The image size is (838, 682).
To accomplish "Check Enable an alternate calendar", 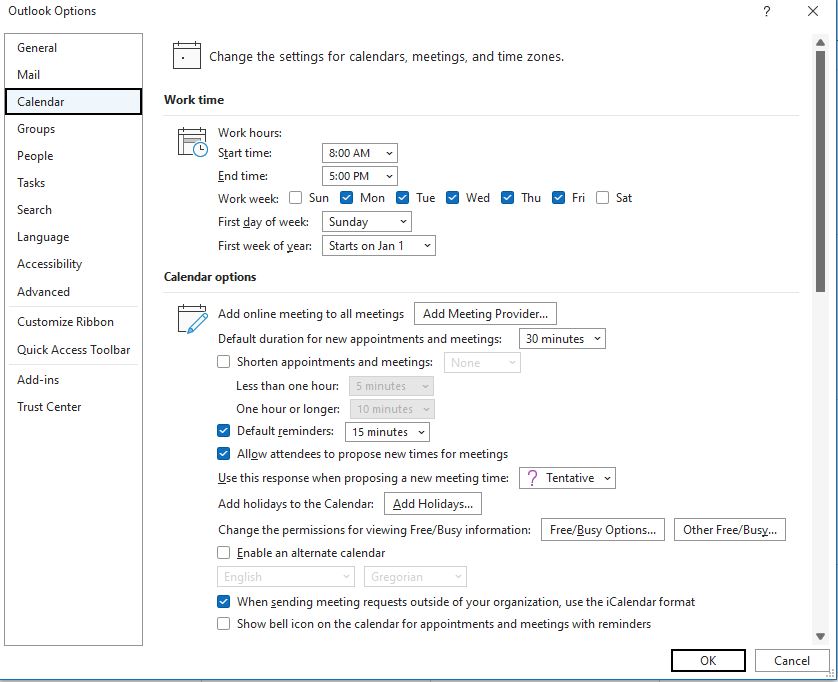I will coord(223,552).
